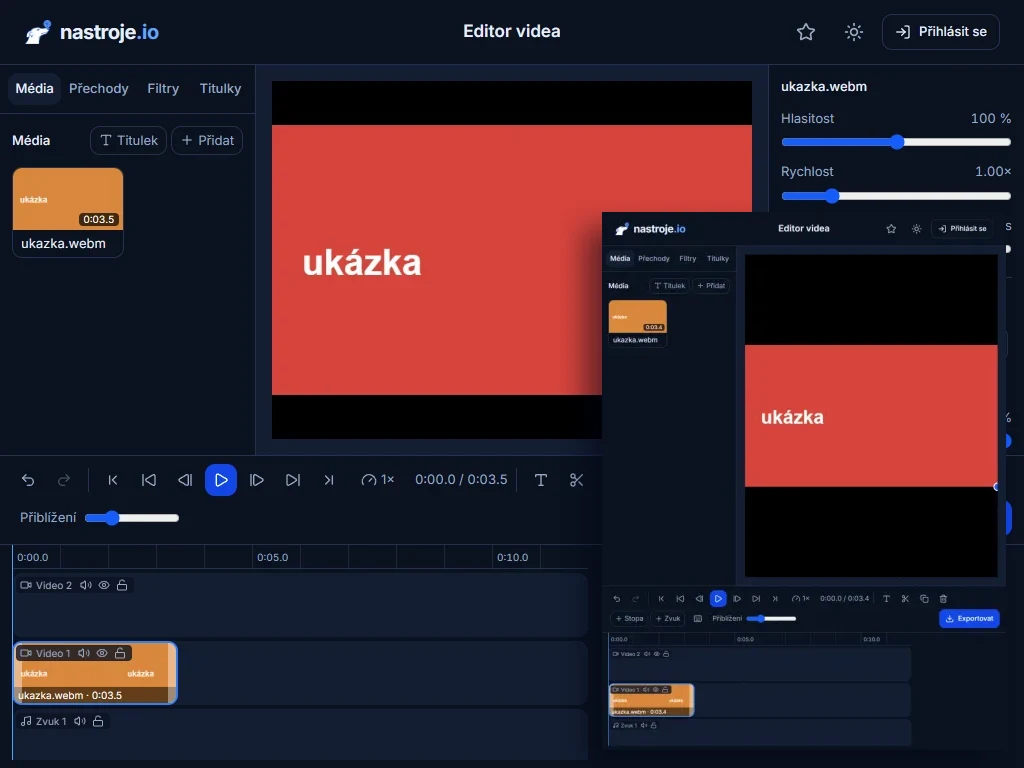The height and width of the screenshot is (768, 1024).
Task: Click undo in the small inset editor toolbar
Action: pos(616,598)
